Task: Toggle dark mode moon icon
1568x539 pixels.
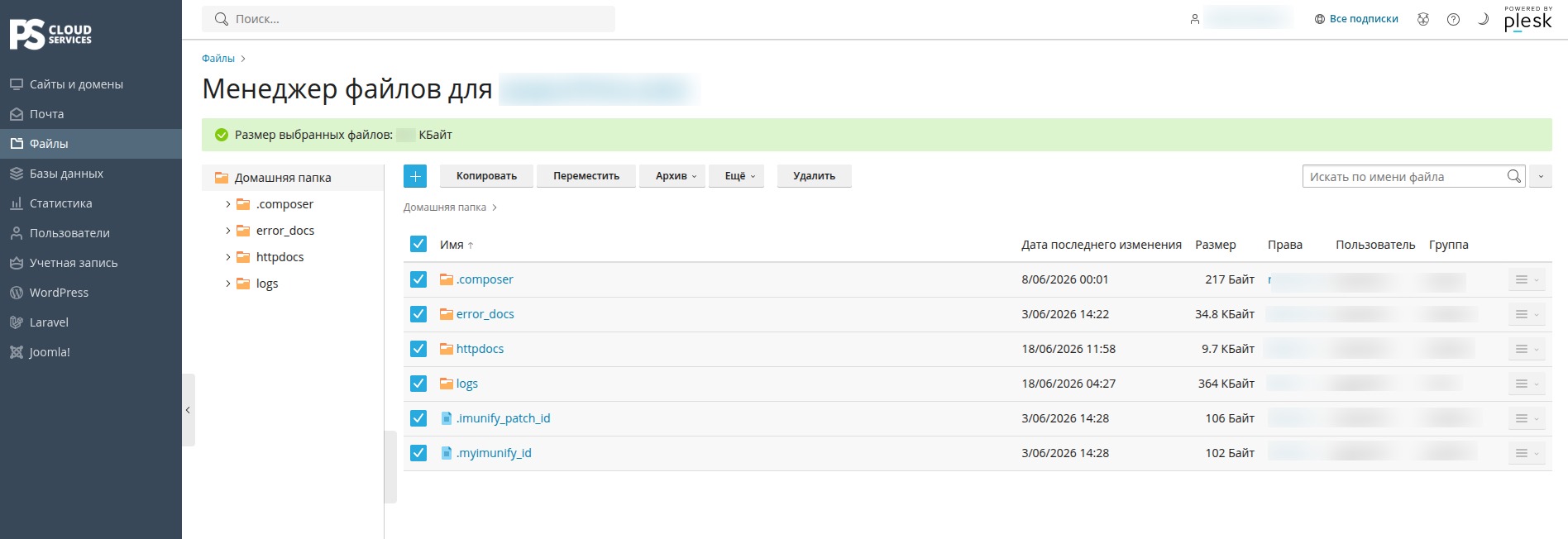Action: [1483, 19]
